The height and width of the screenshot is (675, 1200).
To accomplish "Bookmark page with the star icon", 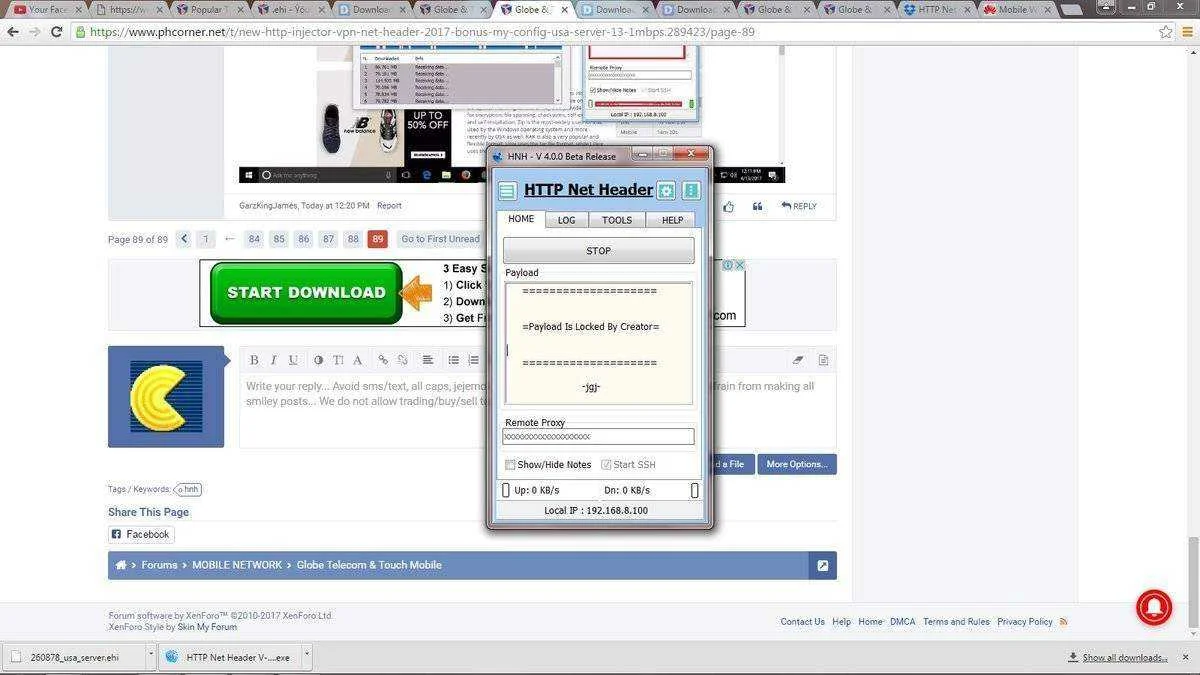I will 1165,31.
